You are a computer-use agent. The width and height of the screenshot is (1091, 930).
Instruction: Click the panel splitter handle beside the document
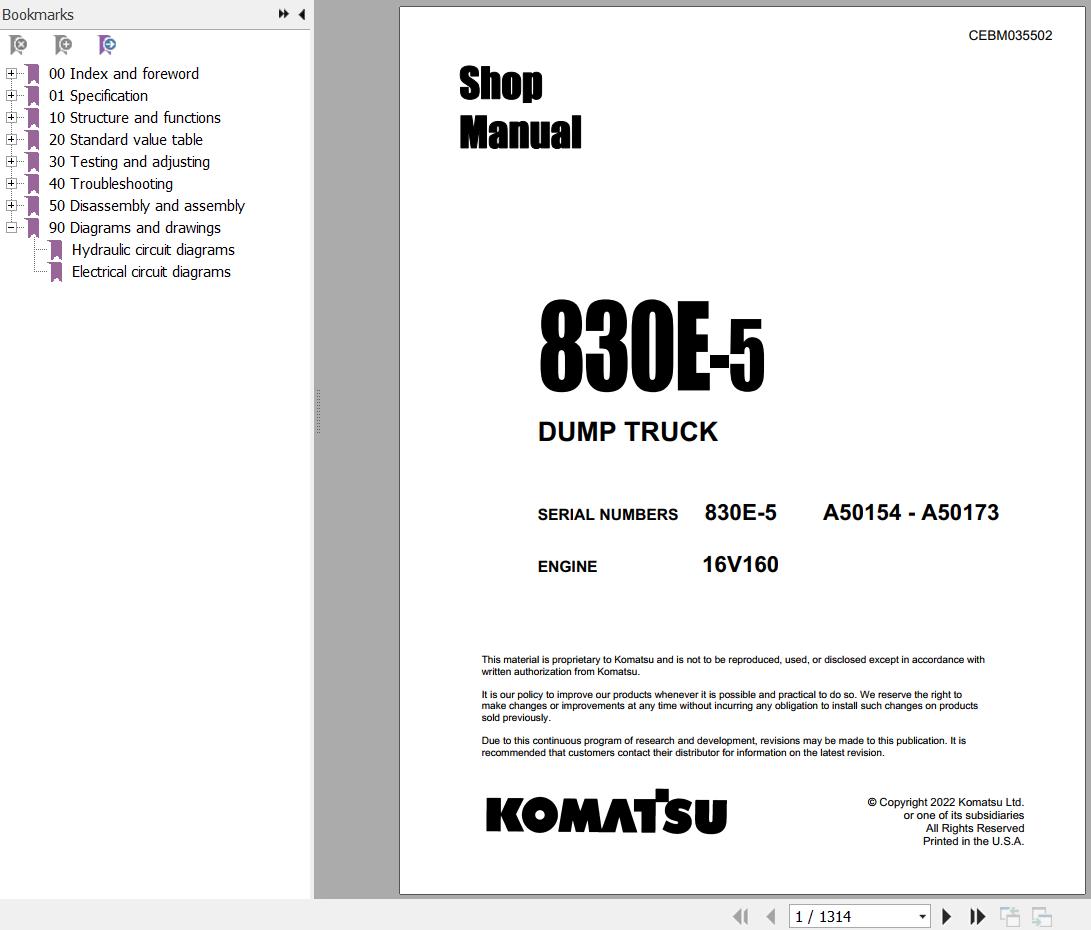[318, 412]
